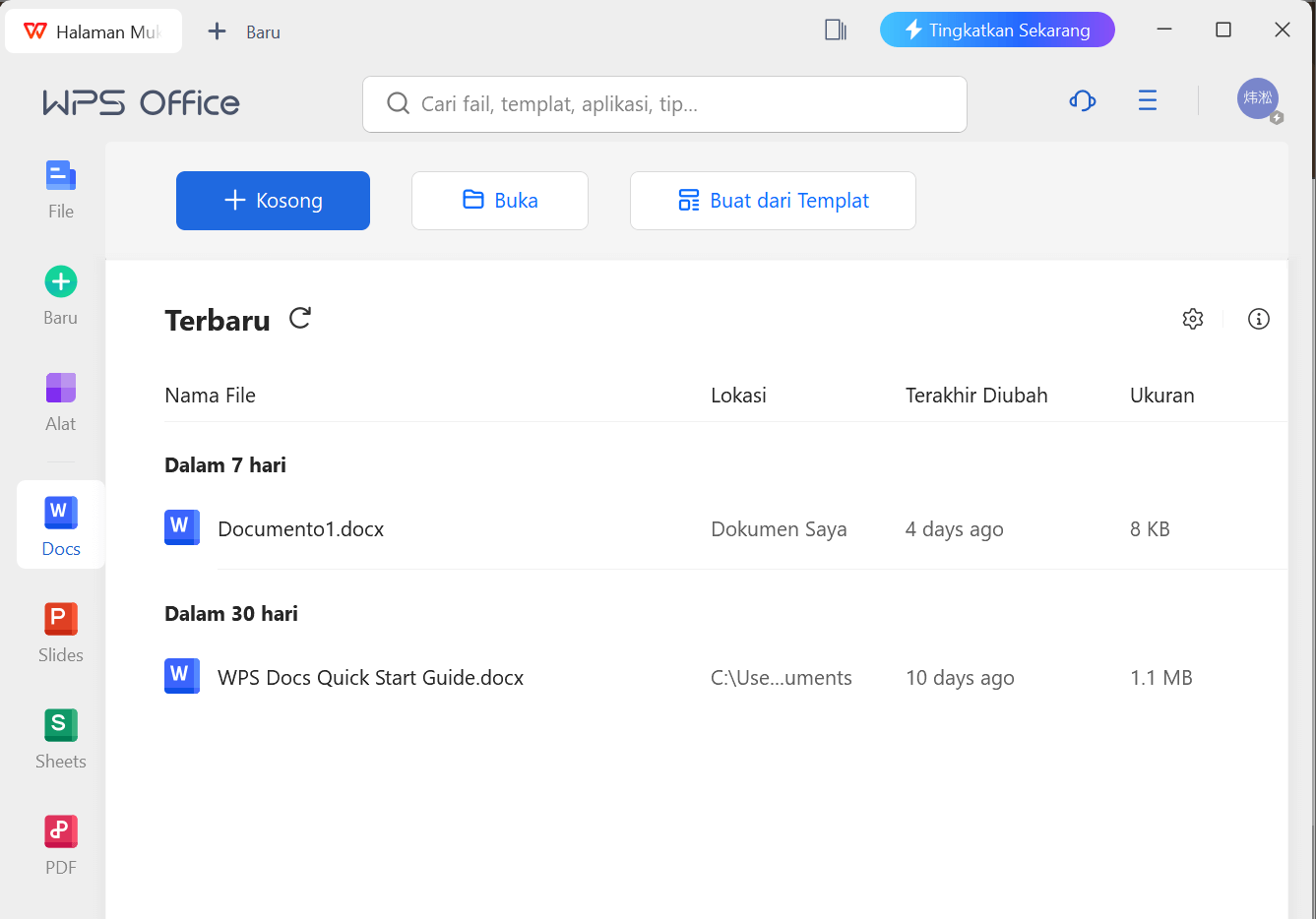Create blank document with Kosong

tap(273, 200)
